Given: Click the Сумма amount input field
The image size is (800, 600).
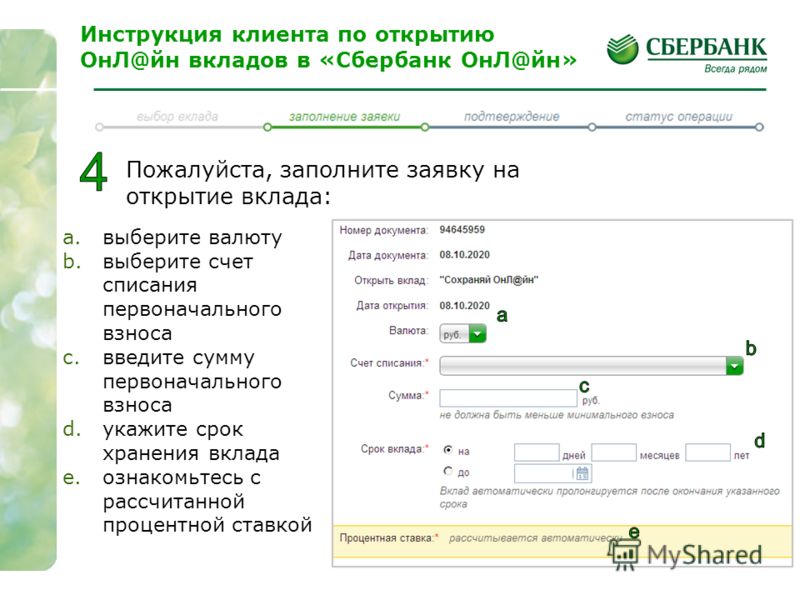Looking at the screenshot, I should click(508, 398).
